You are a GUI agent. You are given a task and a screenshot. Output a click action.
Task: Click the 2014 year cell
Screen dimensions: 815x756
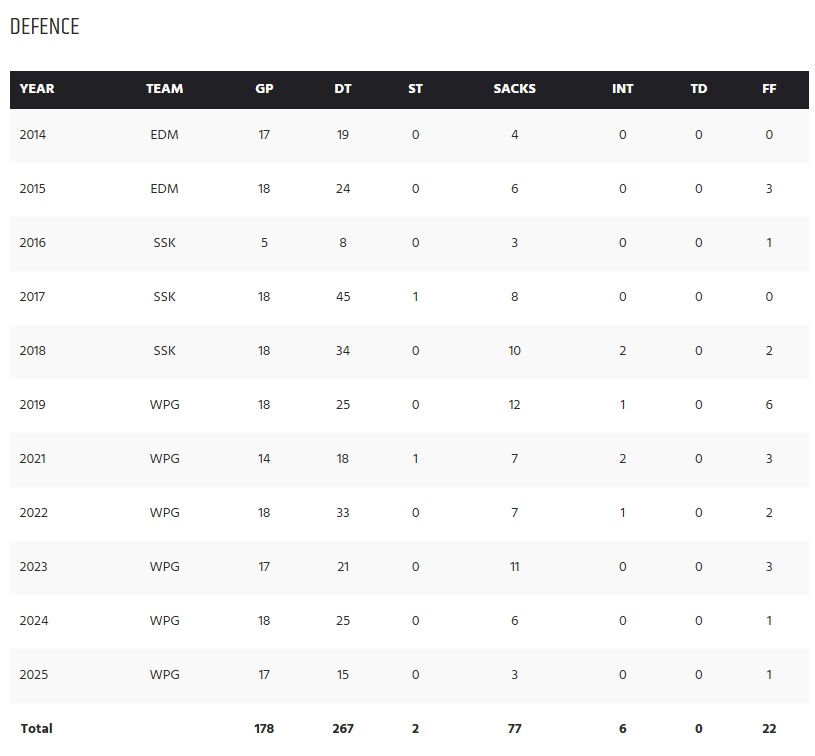33,135
